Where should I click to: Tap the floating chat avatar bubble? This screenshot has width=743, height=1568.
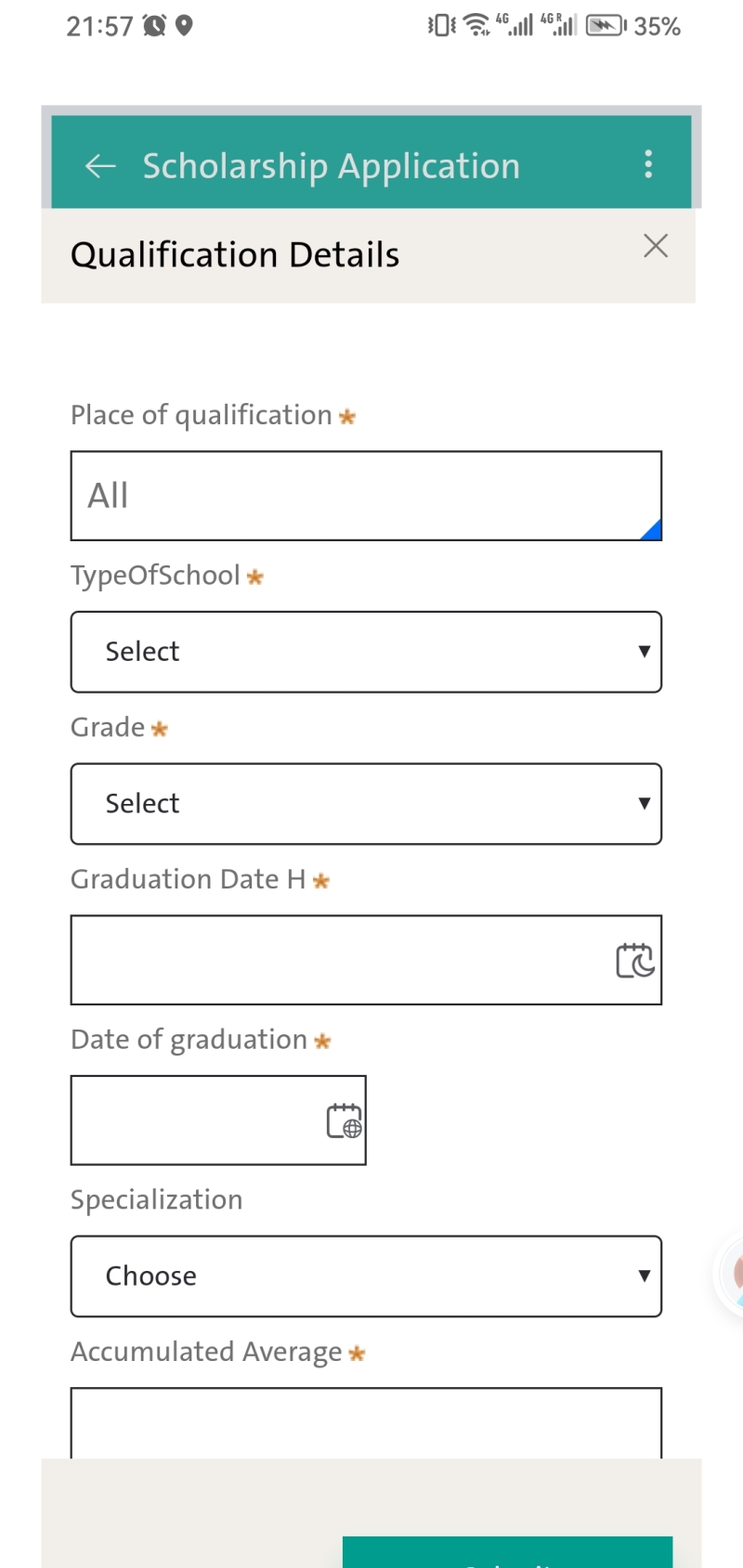732,1274
